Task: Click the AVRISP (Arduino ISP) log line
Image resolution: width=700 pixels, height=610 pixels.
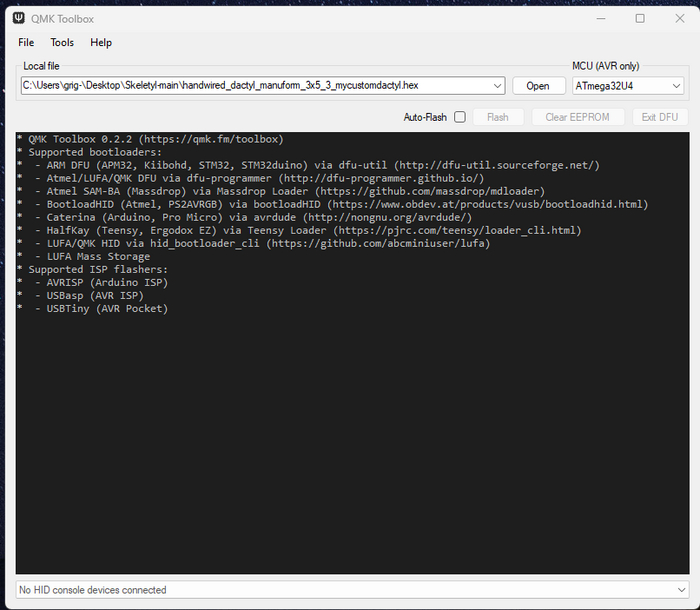Action: point(92,282)
